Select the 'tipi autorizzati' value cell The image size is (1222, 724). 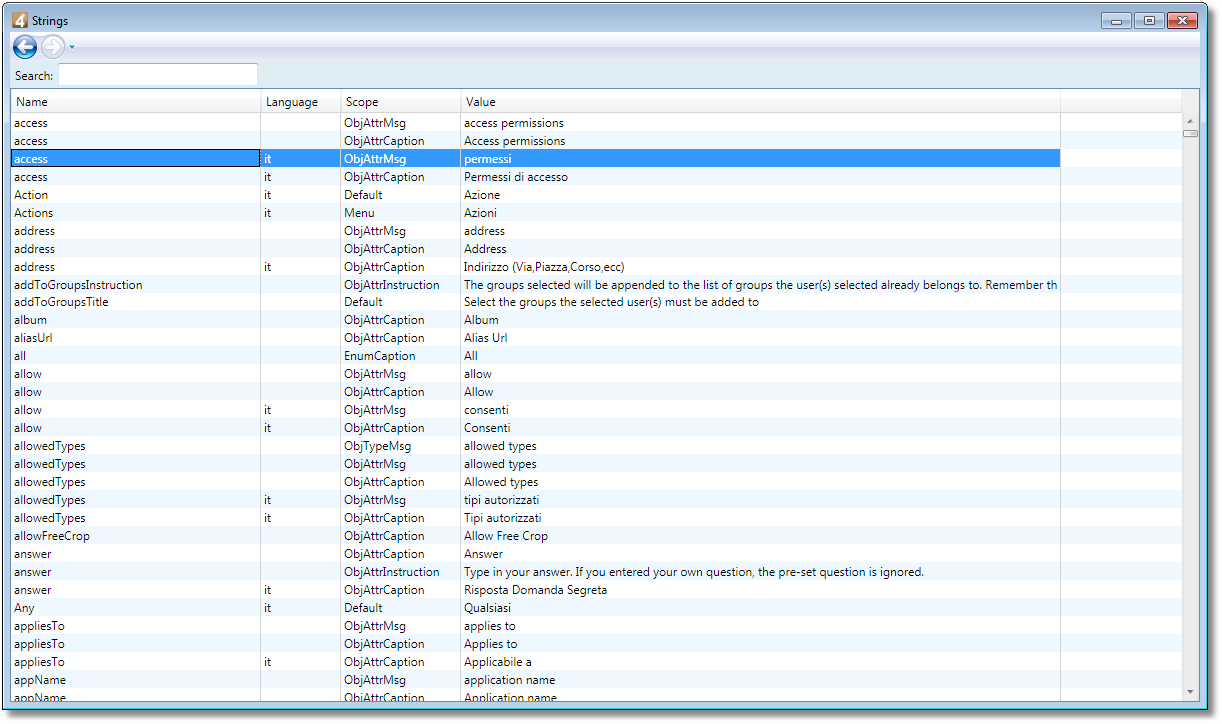click(x=760, y=500)
